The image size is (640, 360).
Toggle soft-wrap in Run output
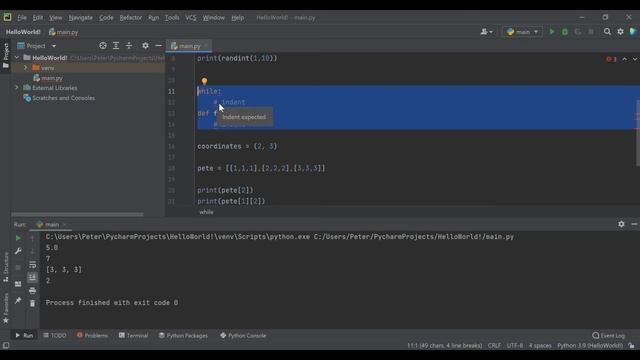33,264
